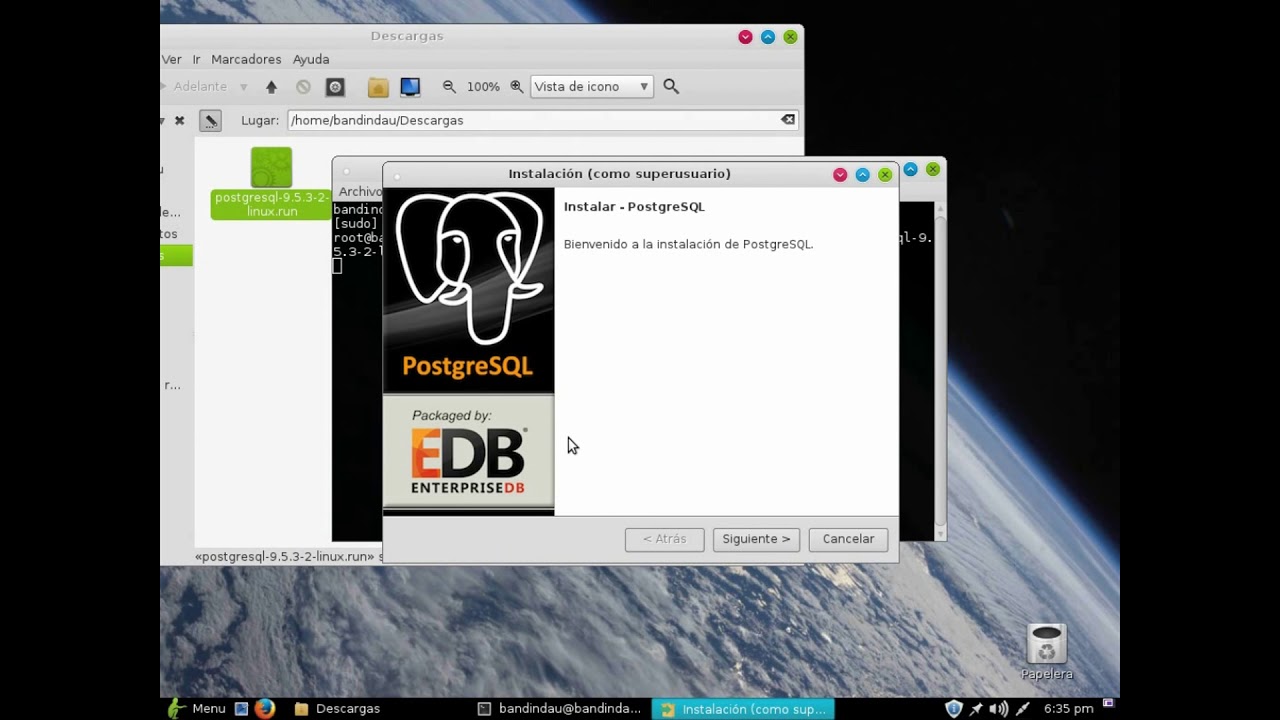Open the Archivo menu in the terminal window
Screen dimensions: 1280x720
click(x=359, y=192)
